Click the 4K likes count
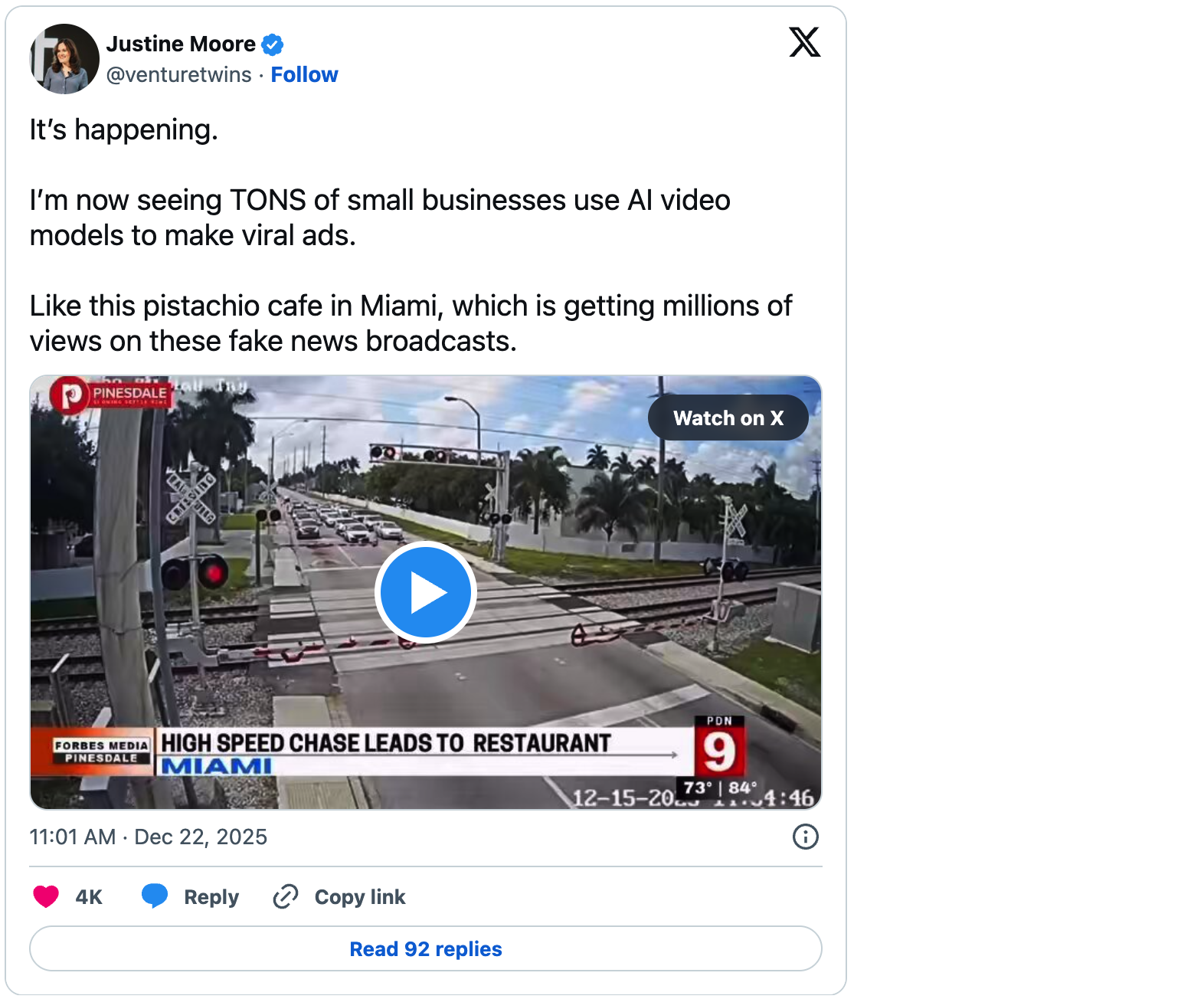Image resolution: width=1204 pixels, height=999 pixels. [89, 897]
